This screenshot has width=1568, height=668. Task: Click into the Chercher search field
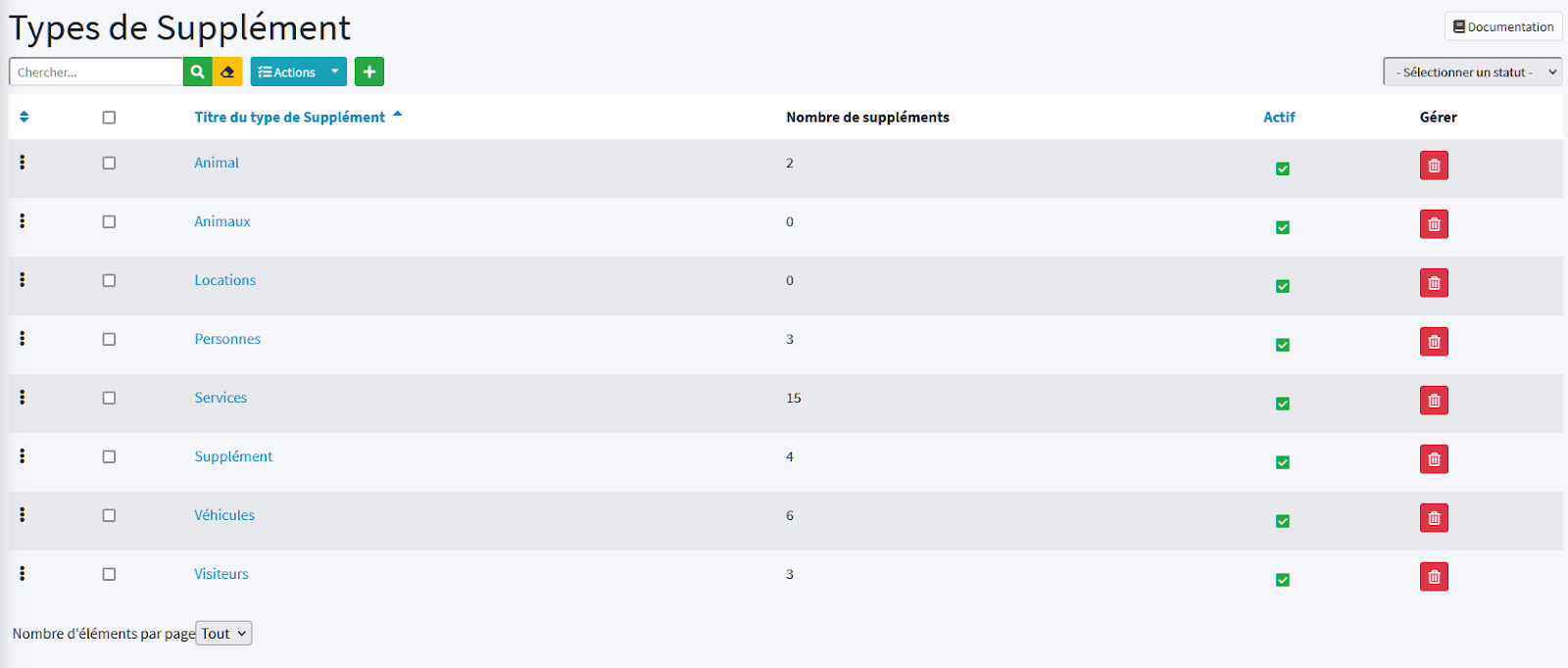click(x=96, y=72)
